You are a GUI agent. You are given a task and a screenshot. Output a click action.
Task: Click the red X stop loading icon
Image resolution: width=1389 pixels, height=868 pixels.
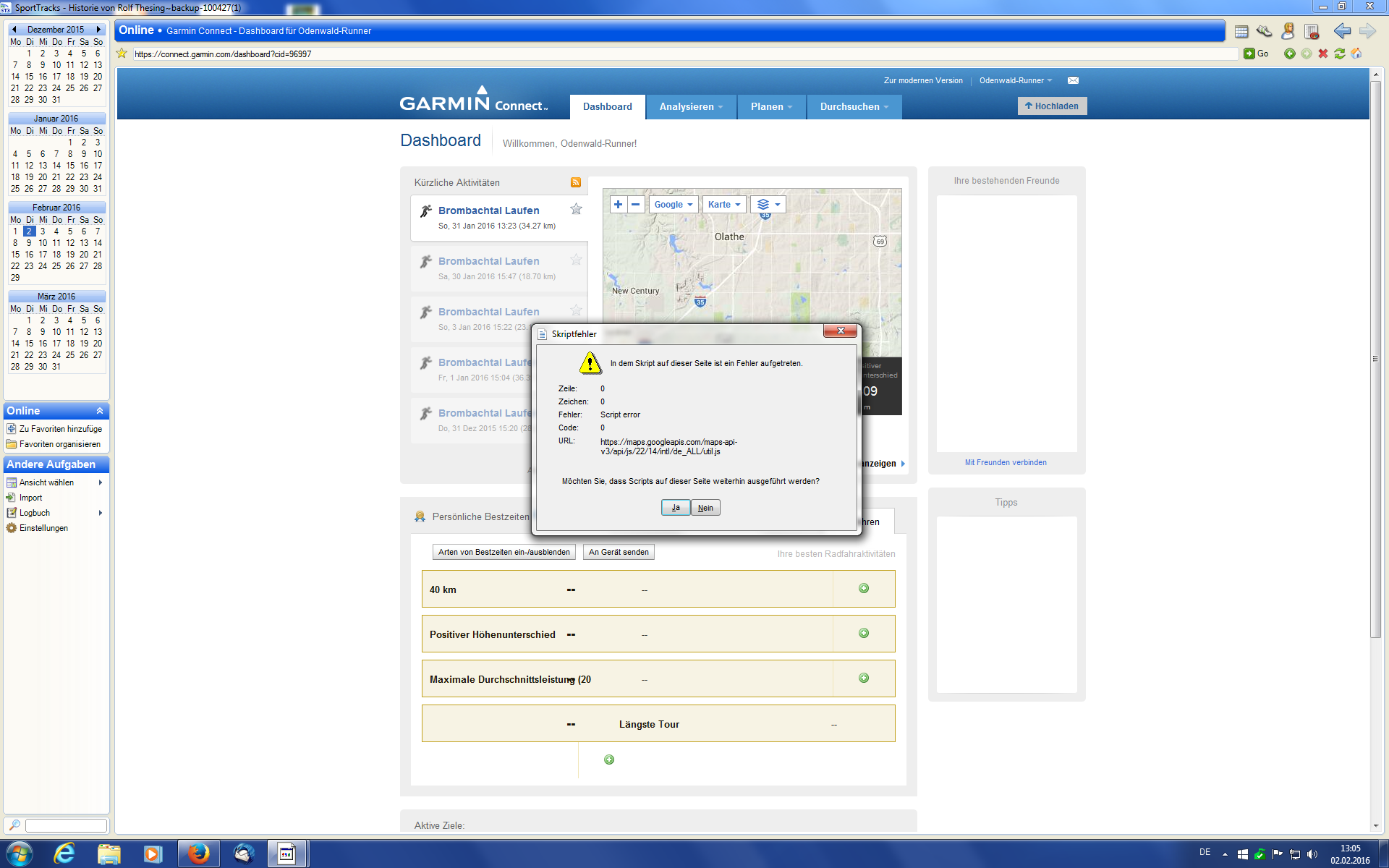click(1323, 54)
